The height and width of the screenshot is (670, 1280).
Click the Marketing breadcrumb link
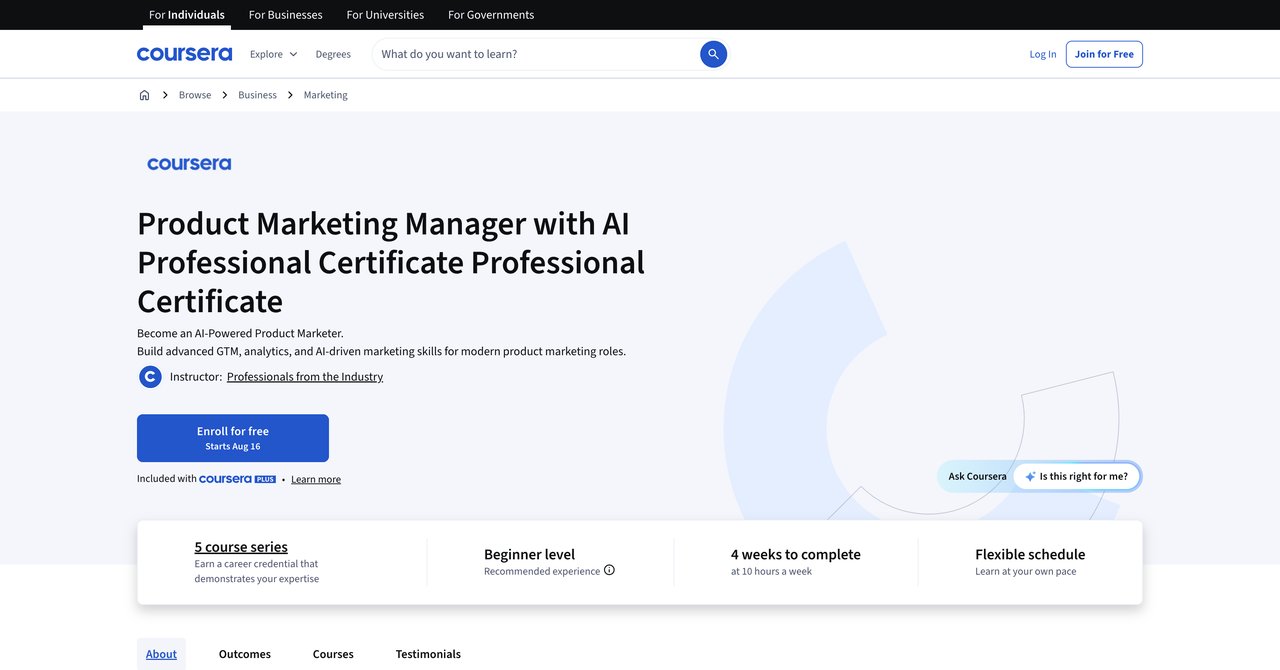click(326, 95)
